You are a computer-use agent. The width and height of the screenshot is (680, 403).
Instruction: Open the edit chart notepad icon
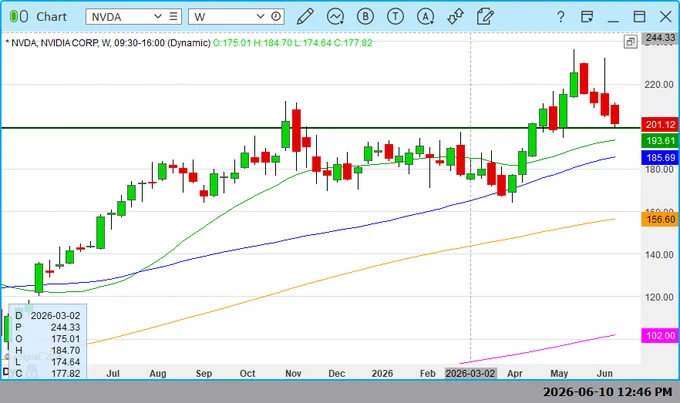tap(485, 17)
